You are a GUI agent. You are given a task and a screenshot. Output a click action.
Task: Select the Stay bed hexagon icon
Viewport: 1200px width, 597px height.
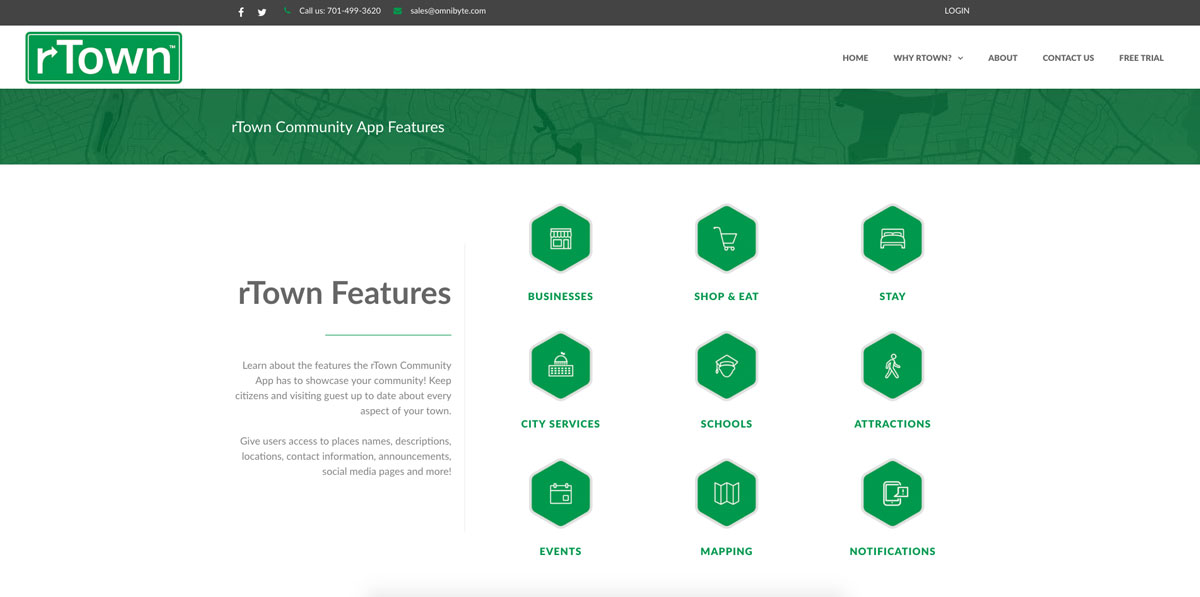click(x=892, y=239)
